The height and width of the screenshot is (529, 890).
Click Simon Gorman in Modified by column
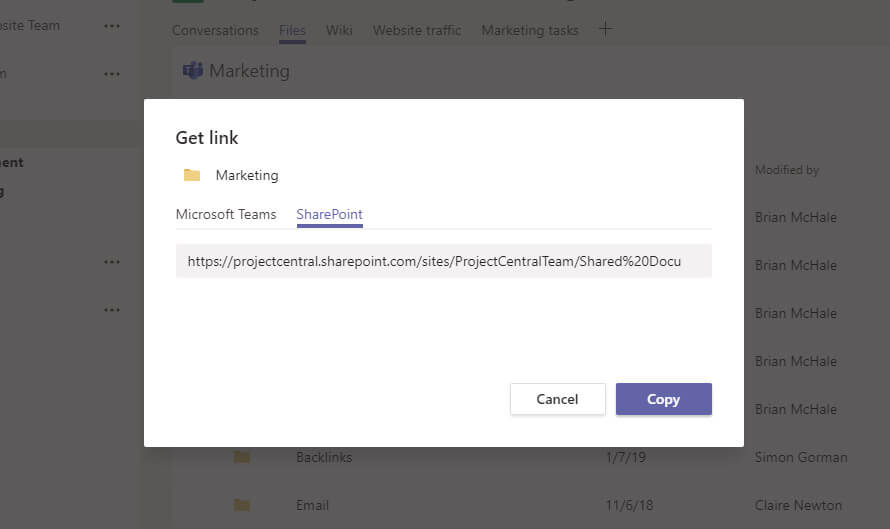click(801, 457)
